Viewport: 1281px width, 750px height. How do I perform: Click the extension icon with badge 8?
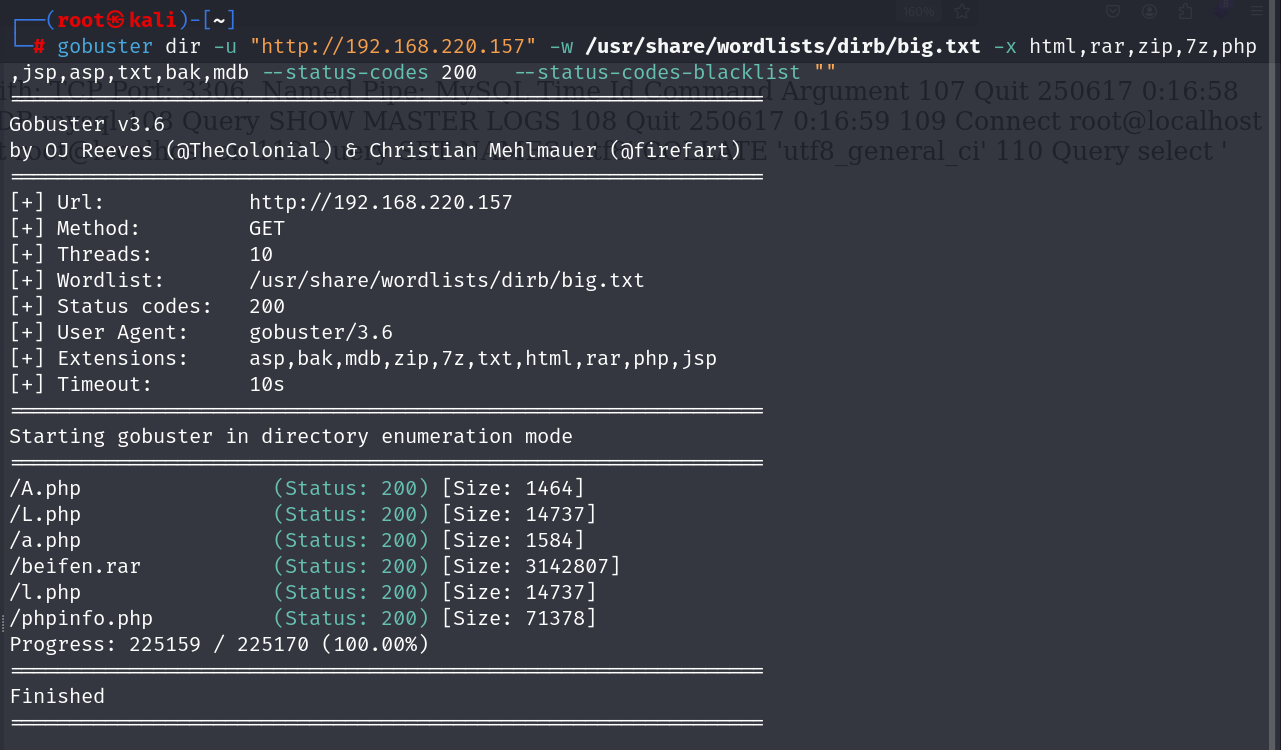[1223, 10]
